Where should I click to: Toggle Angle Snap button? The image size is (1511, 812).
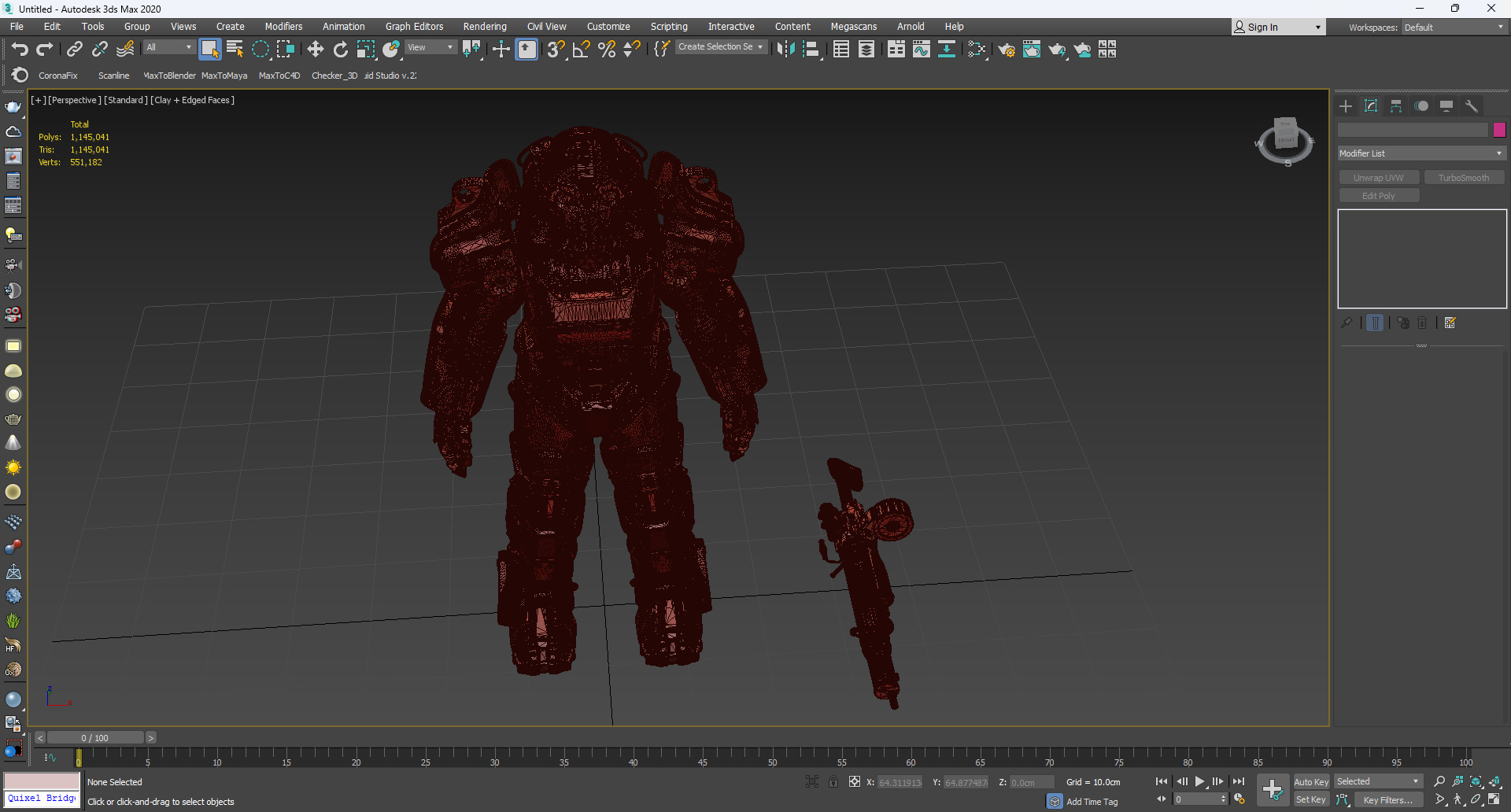pyautogui.click(x=582, y=50)
